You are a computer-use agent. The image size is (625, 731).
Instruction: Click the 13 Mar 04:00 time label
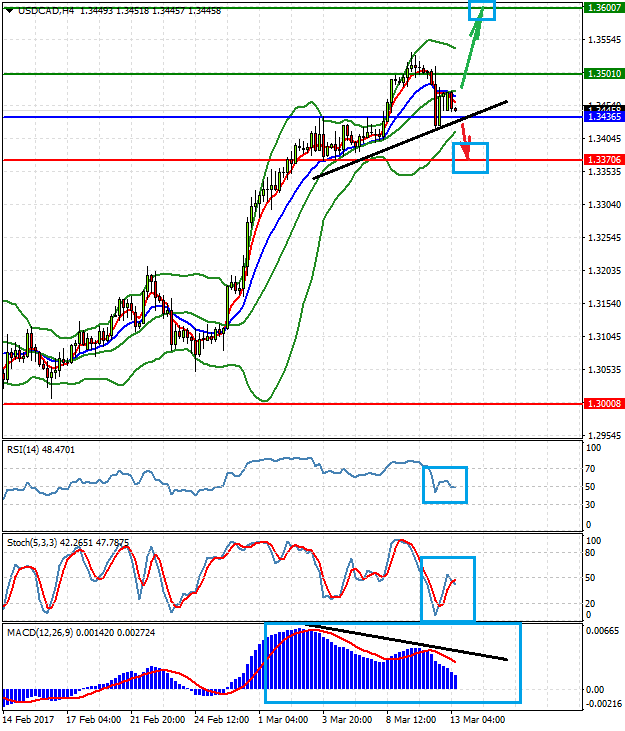tap(477, 720)
